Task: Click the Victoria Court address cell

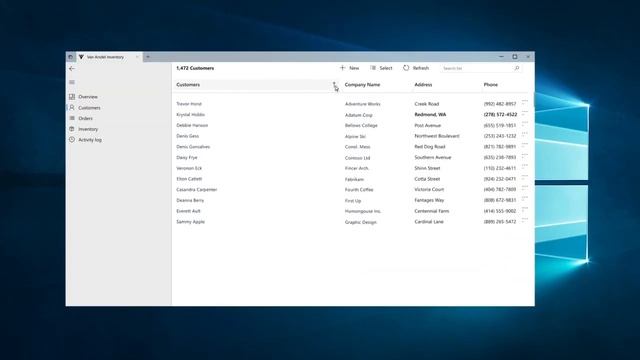Action: click(x=429, y=189)
